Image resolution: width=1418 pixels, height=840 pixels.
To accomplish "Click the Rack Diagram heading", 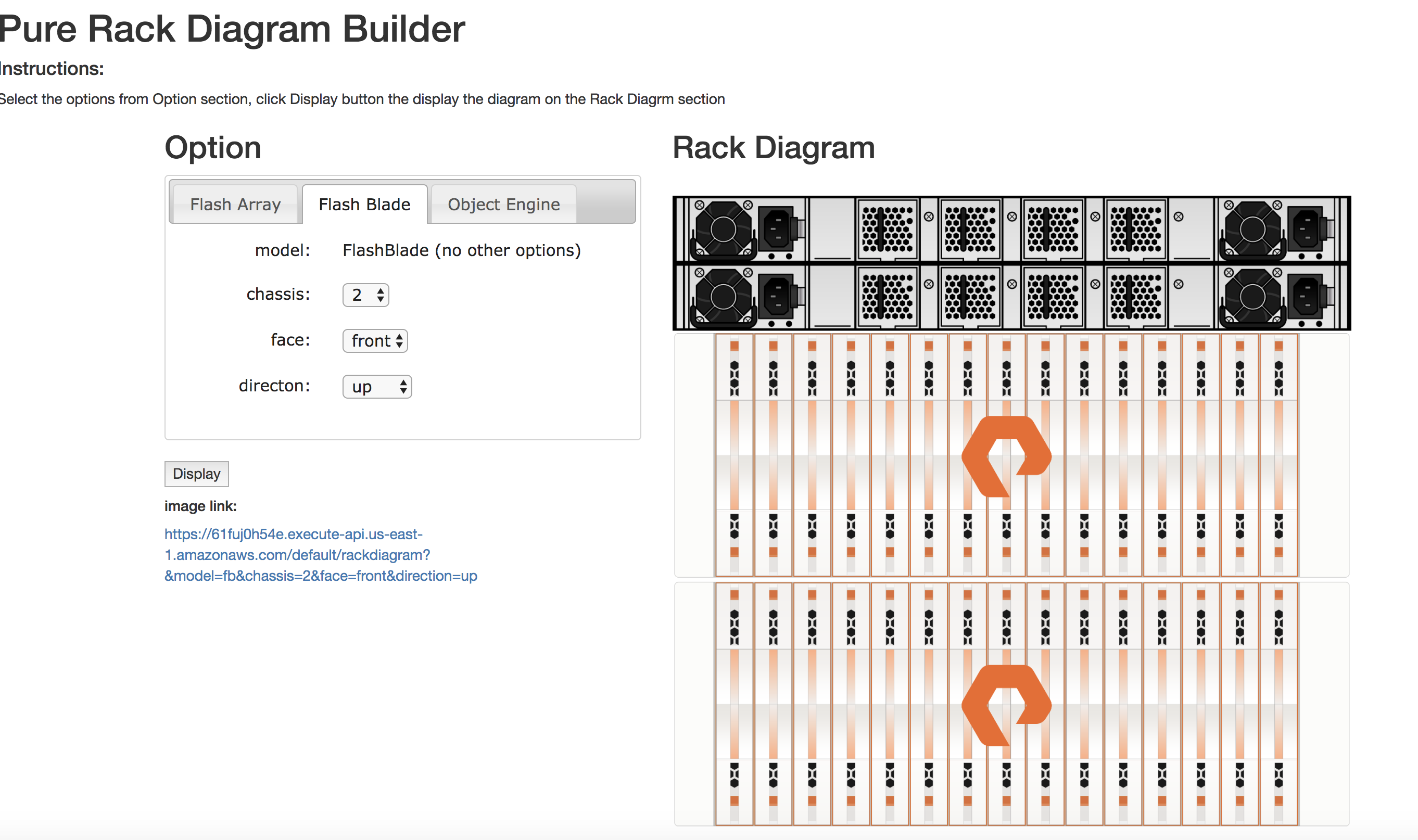I will (773, 148).
